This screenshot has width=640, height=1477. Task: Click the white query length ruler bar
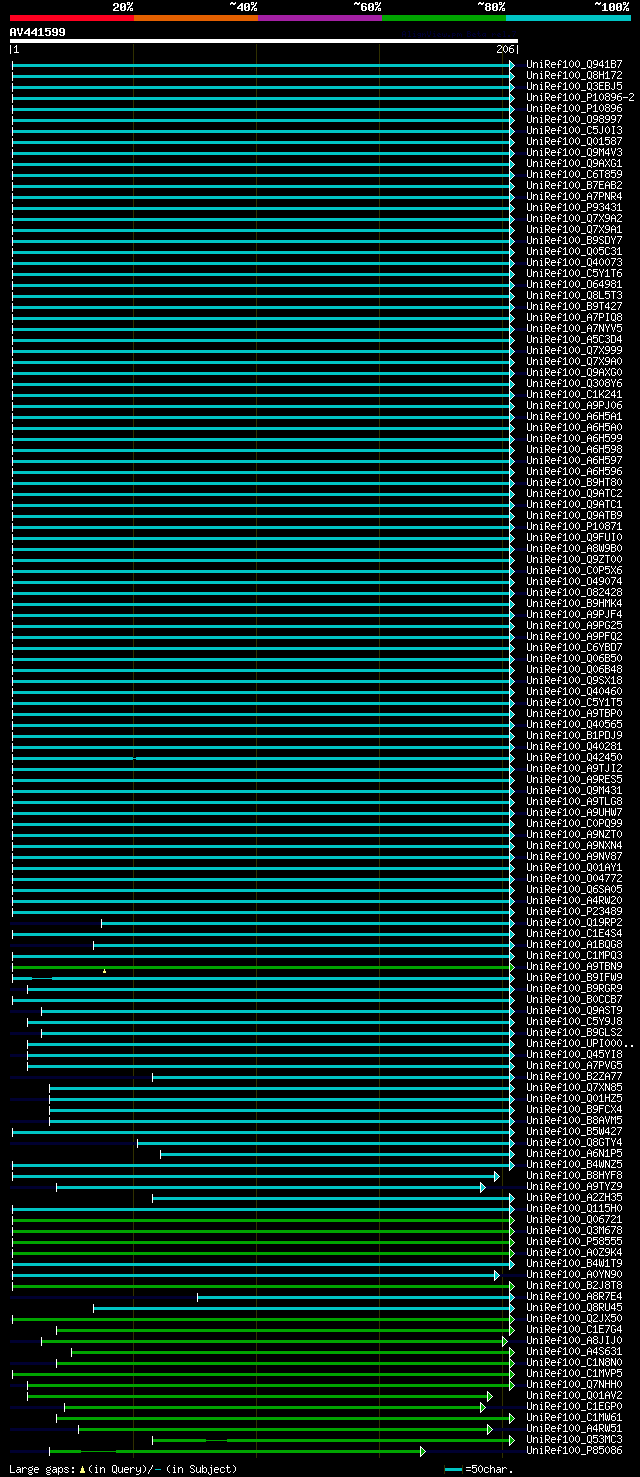tap(263, 42)
